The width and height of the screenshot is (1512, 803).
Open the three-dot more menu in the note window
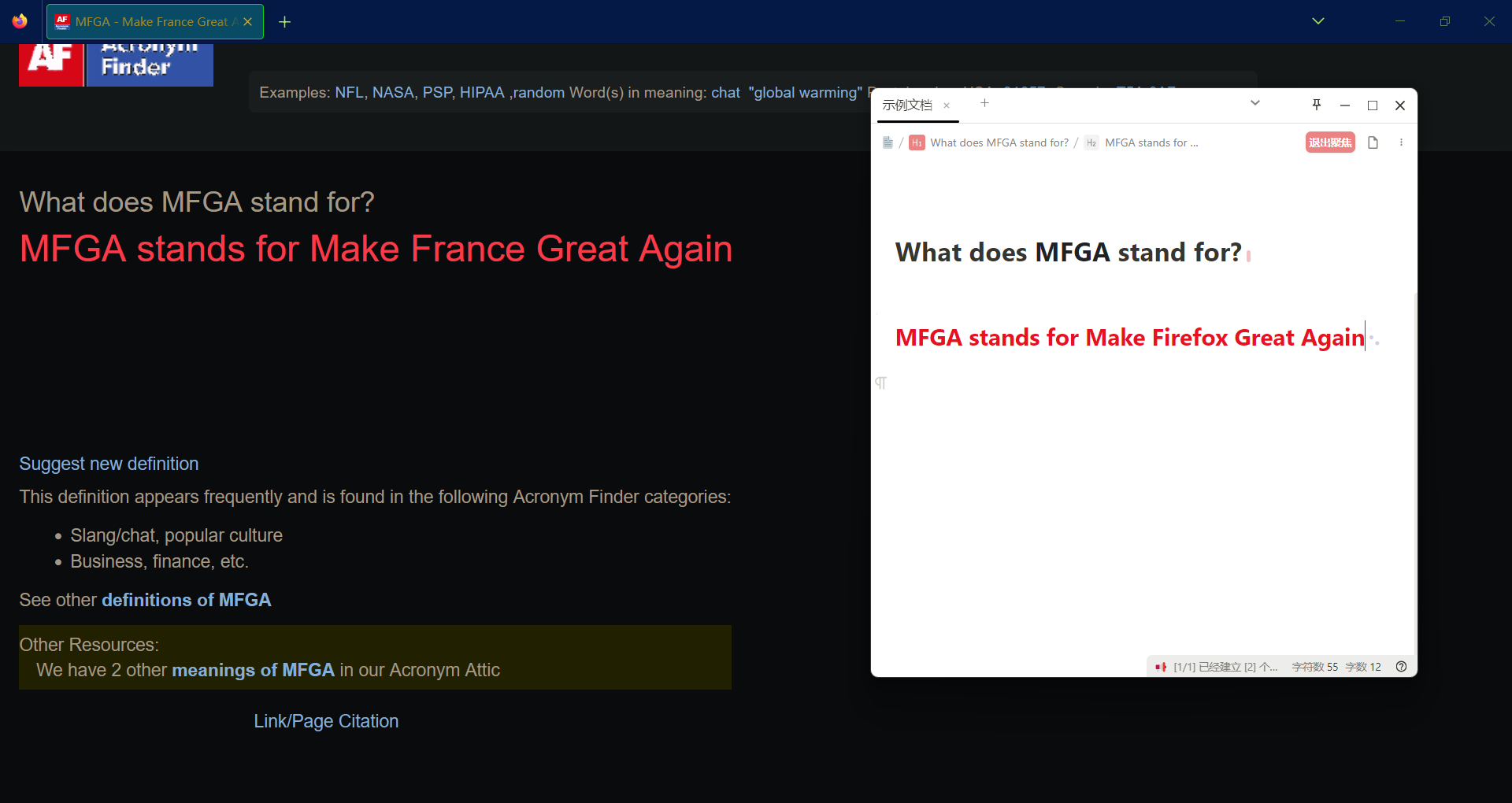tap(1401, 142)
